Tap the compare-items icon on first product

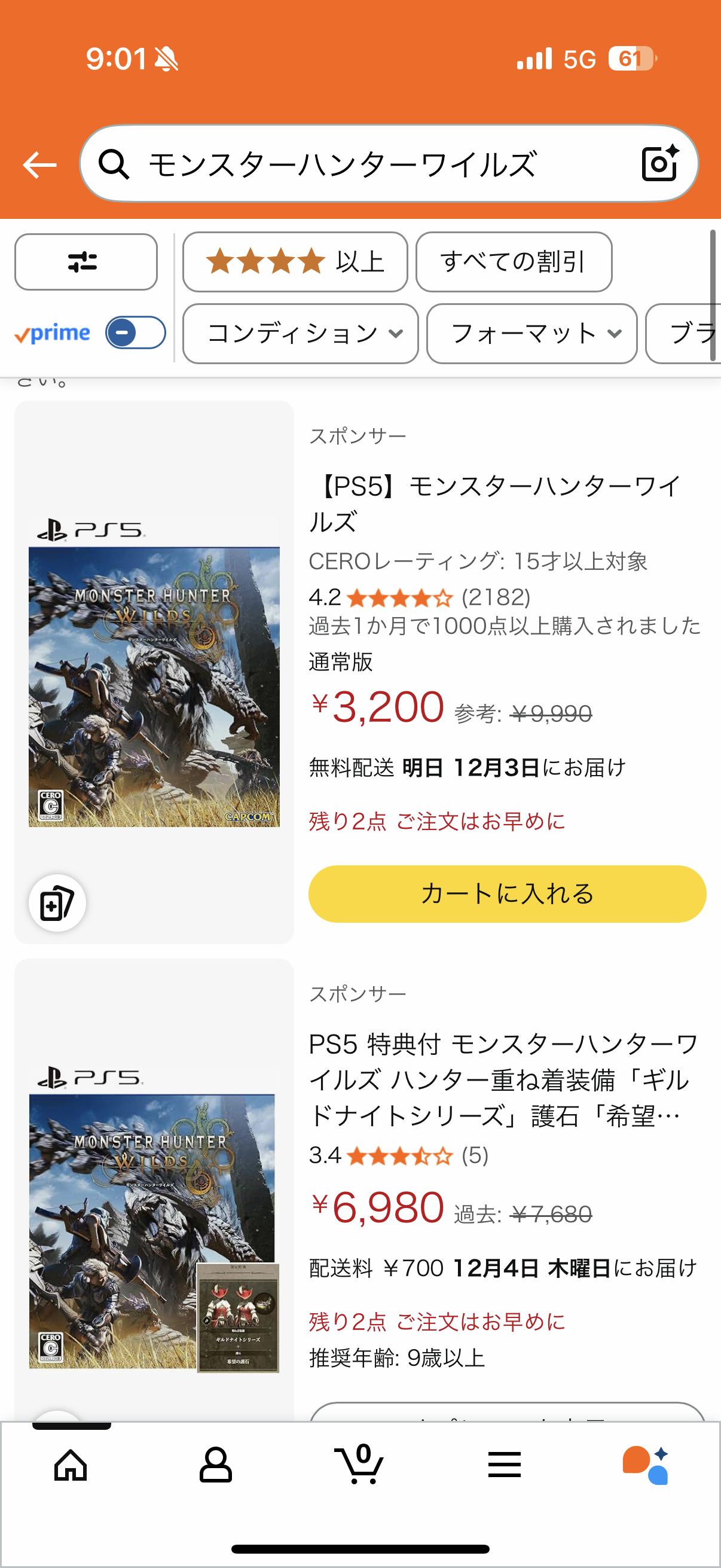coord(57,902)
